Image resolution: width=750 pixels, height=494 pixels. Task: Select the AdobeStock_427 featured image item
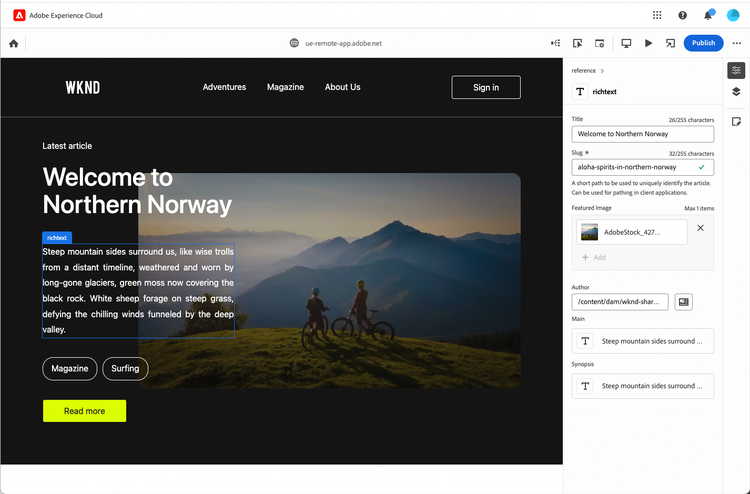click(631, 232)
